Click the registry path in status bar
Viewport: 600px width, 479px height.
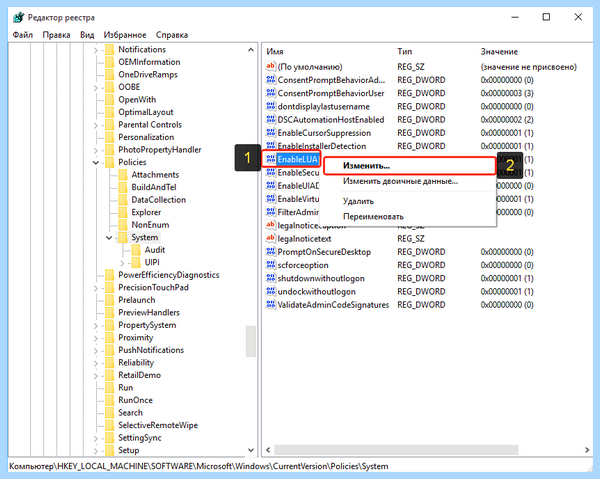tap(199, 466)
